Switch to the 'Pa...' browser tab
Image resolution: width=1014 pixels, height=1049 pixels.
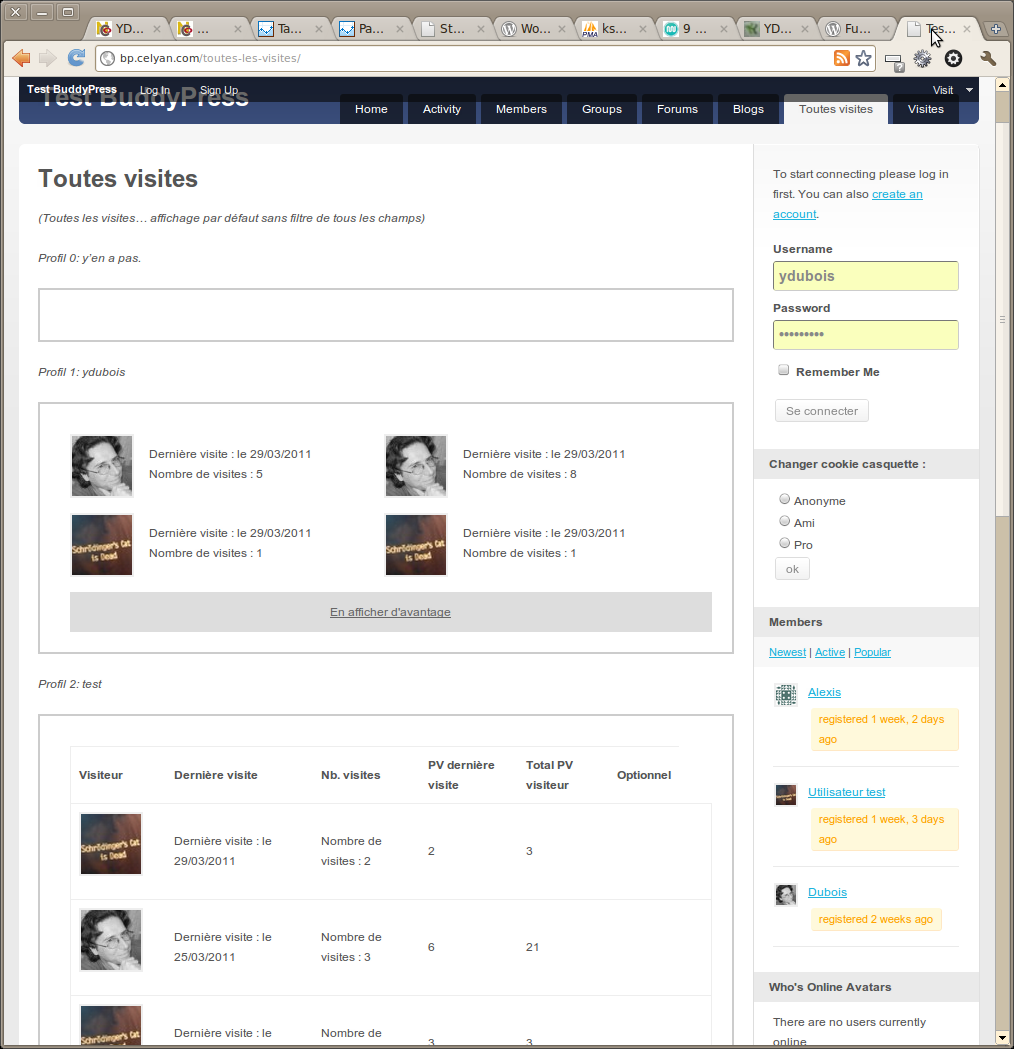(371, 29)
